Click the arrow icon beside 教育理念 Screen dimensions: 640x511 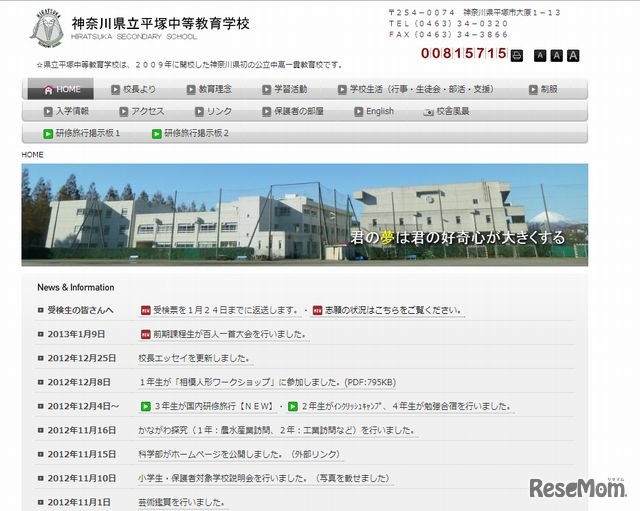point(191,90)
